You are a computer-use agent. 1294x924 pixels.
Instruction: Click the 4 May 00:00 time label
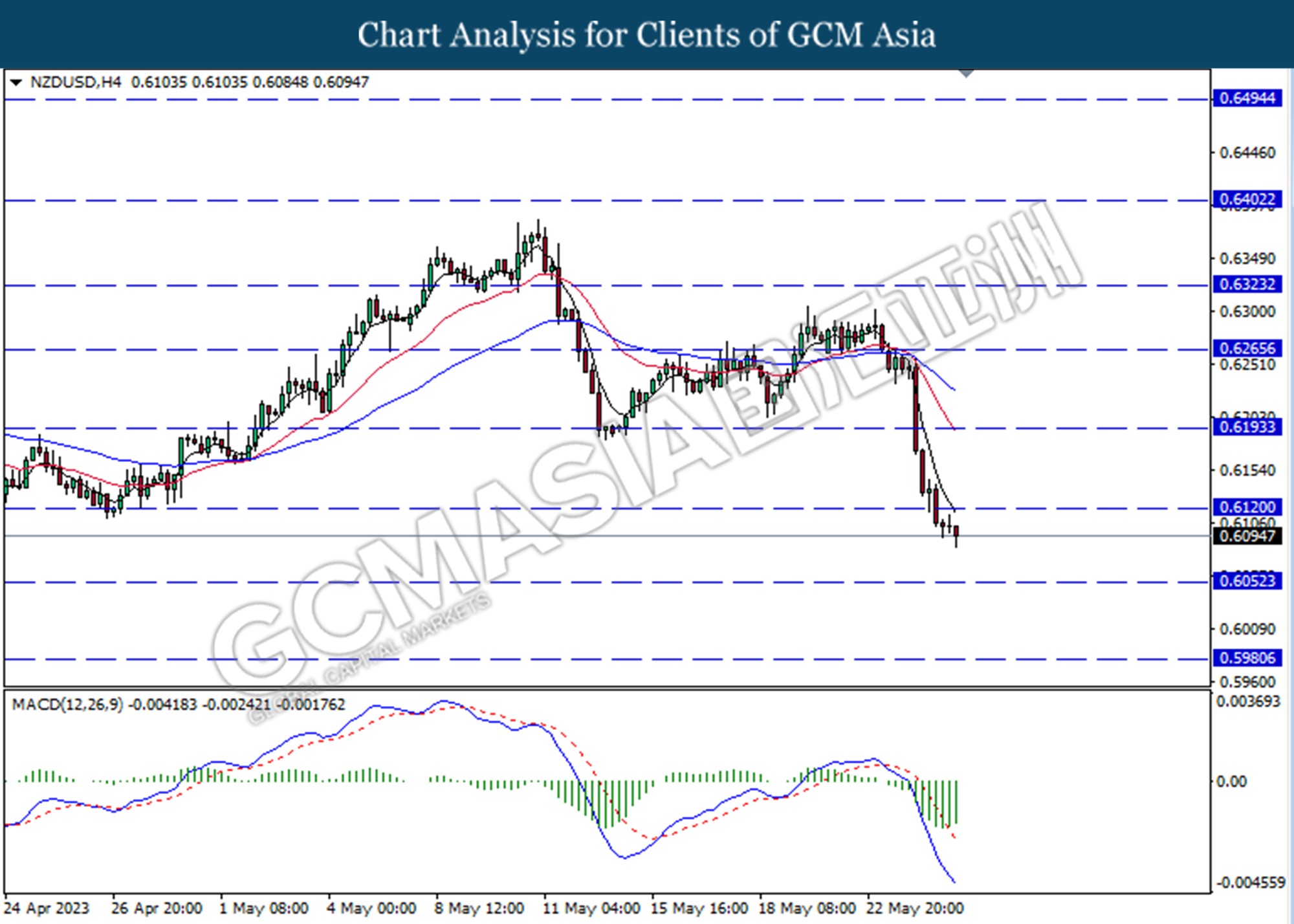371,908
